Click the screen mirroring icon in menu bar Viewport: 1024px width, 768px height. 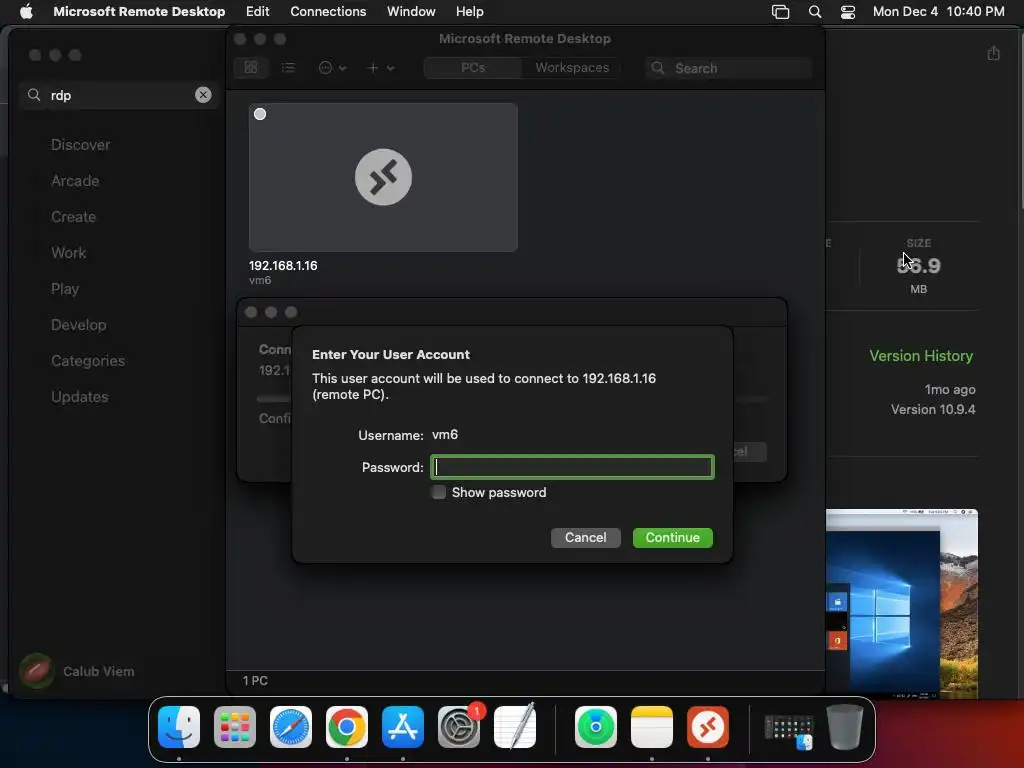[x=780, y=12]
